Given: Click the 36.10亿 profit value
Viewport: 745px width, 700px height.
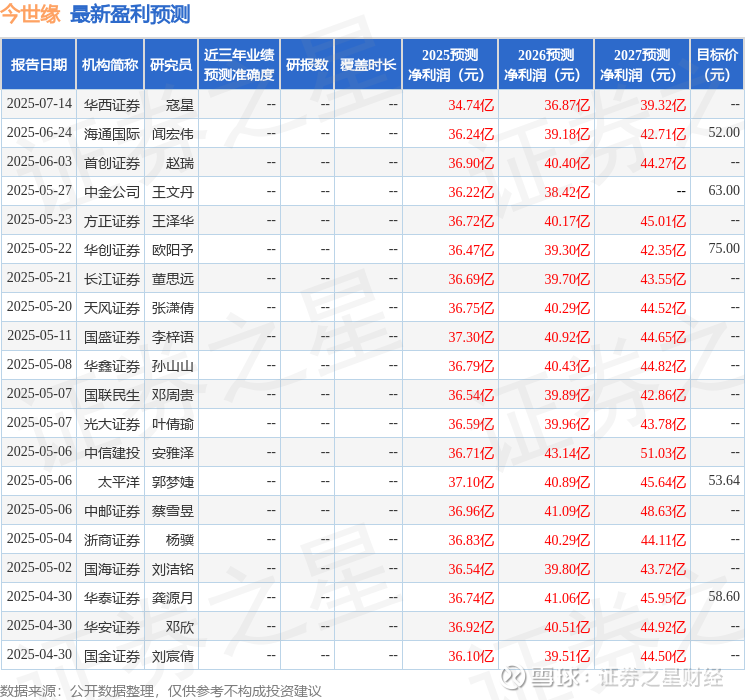Looking at the screenshot, I should click(471, 656).
